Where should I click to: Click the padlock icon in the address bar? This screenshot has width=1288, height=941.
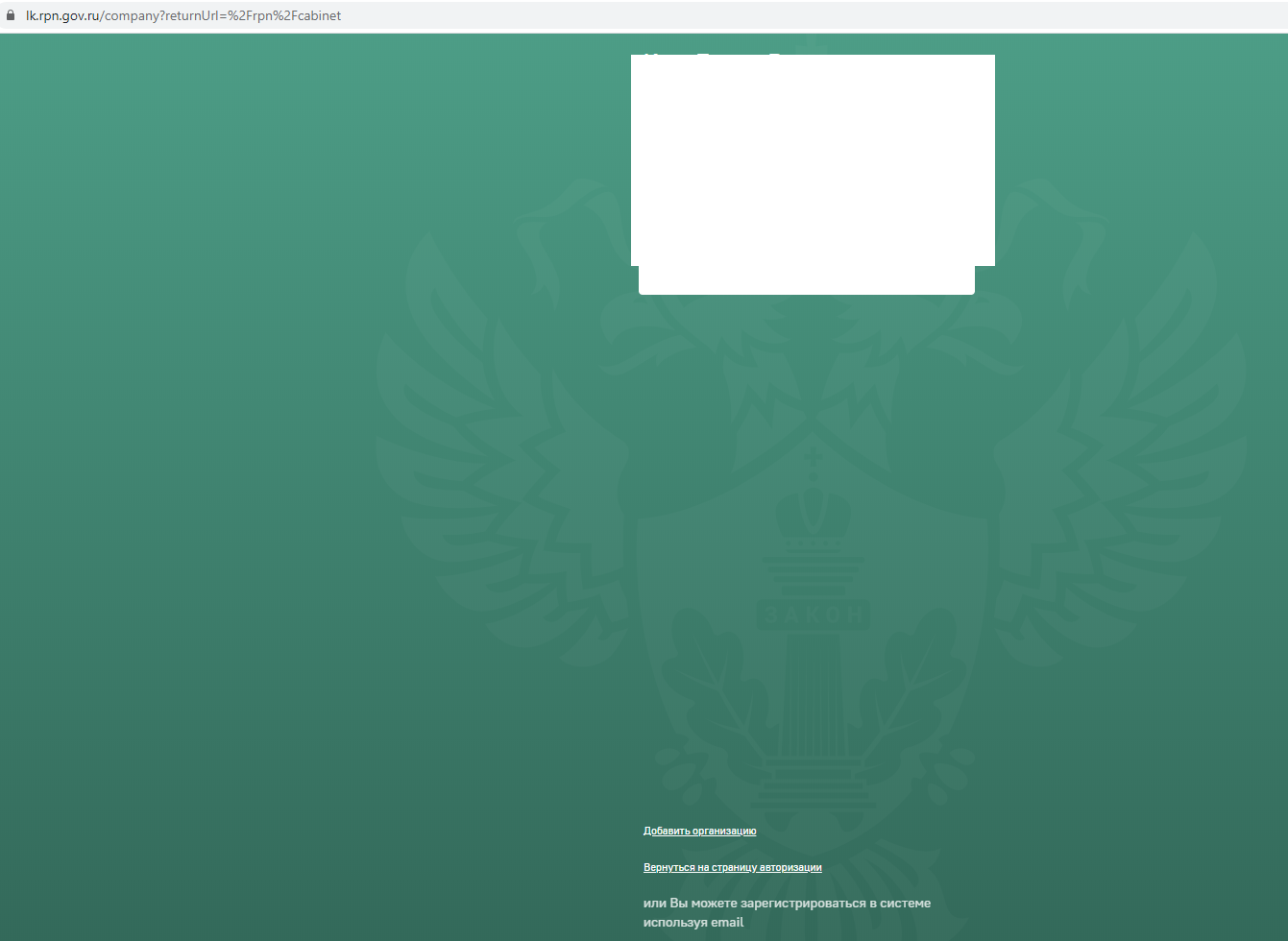12,15
